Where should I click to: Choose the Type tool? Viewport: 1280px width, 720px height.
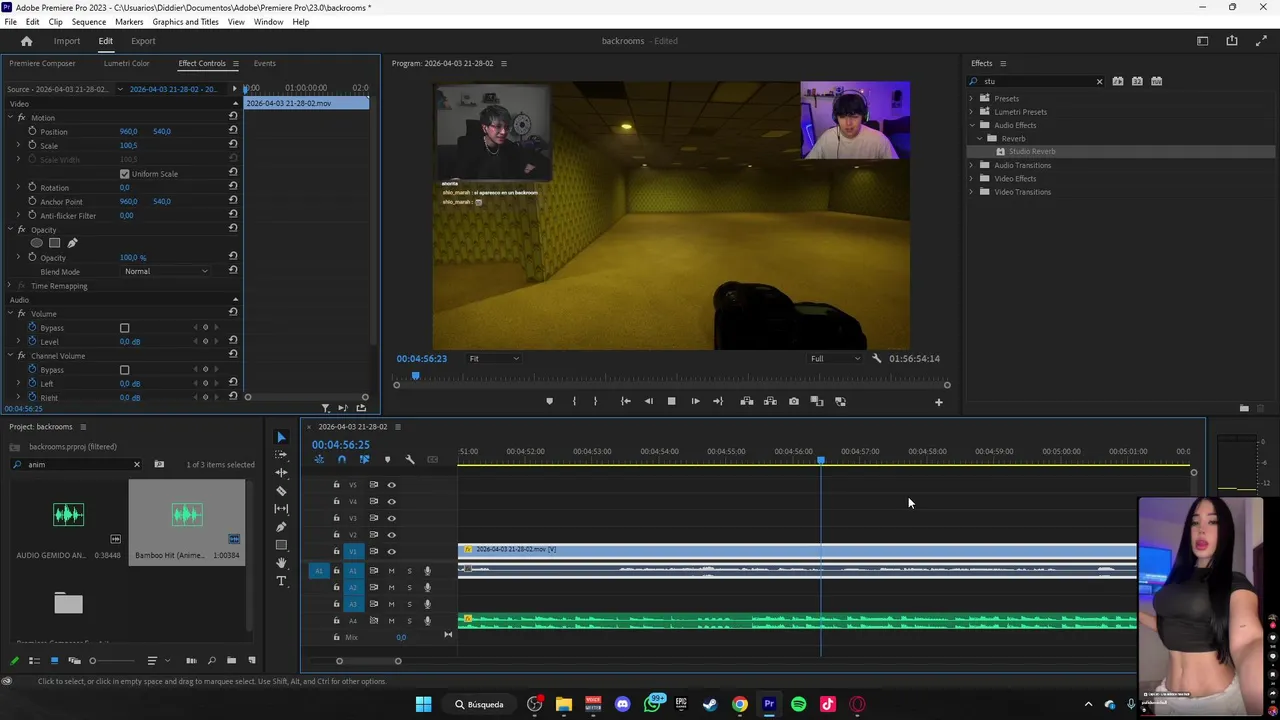[281, 581]
